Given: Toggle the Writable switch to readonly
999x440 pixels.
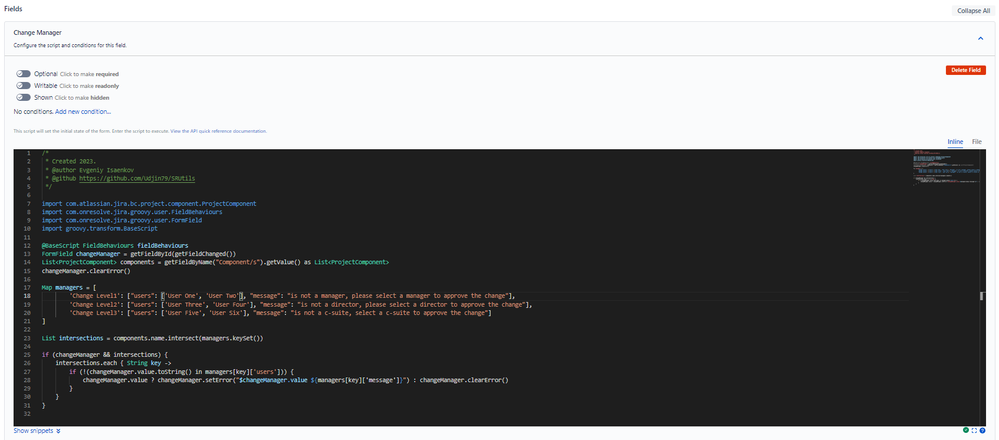Looking at the screenshot, I should tap(24, 85).
